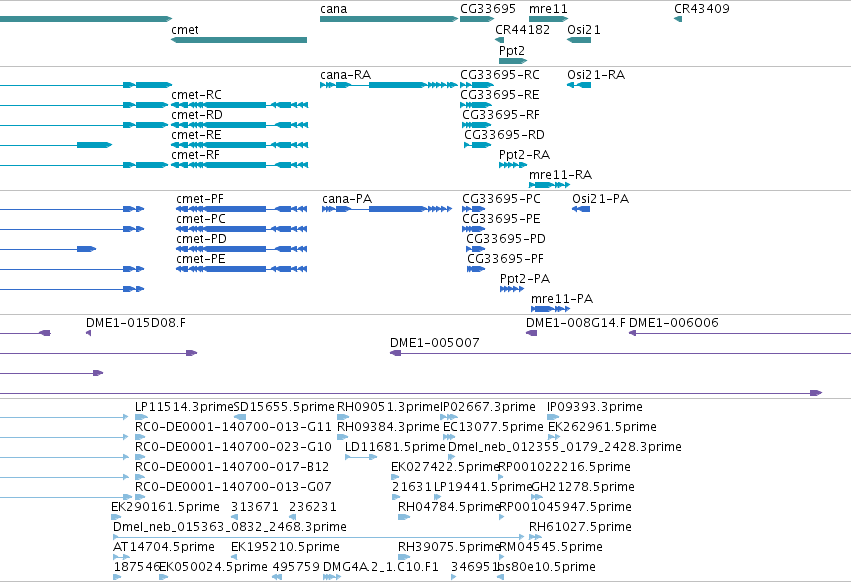The height and width of the screenshot is (582, 851).
Task: Click the GH21278.5prime EST glyph
Action: (x=537, y=497)
